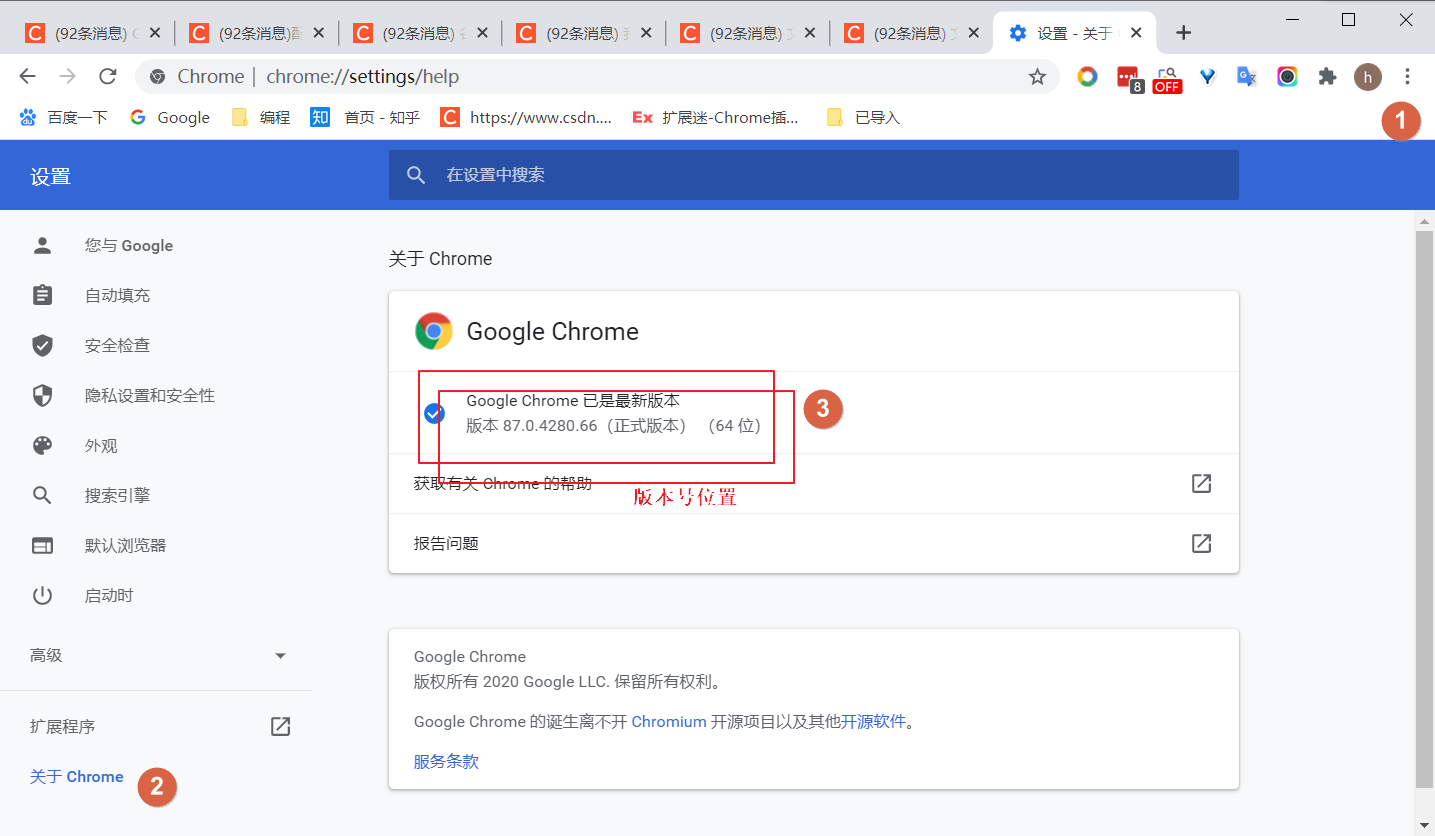Expand the 高级 section in the sidebar
The height and width of the screenshot is (836, 1435).
click(157, 656)
